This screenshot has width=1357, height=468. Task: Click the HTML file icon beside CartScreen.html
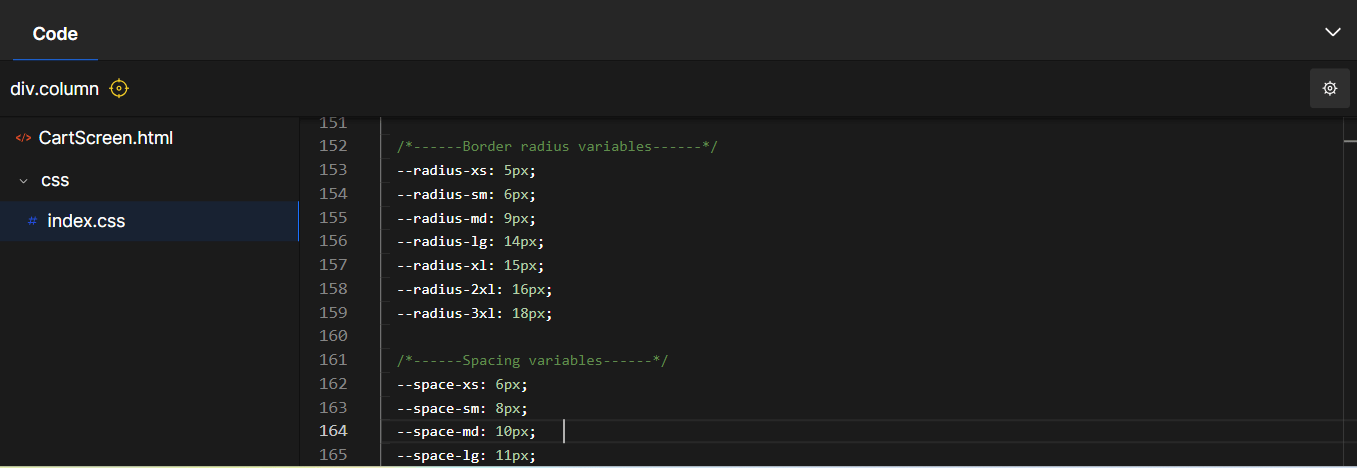click(x=23, y=138)
